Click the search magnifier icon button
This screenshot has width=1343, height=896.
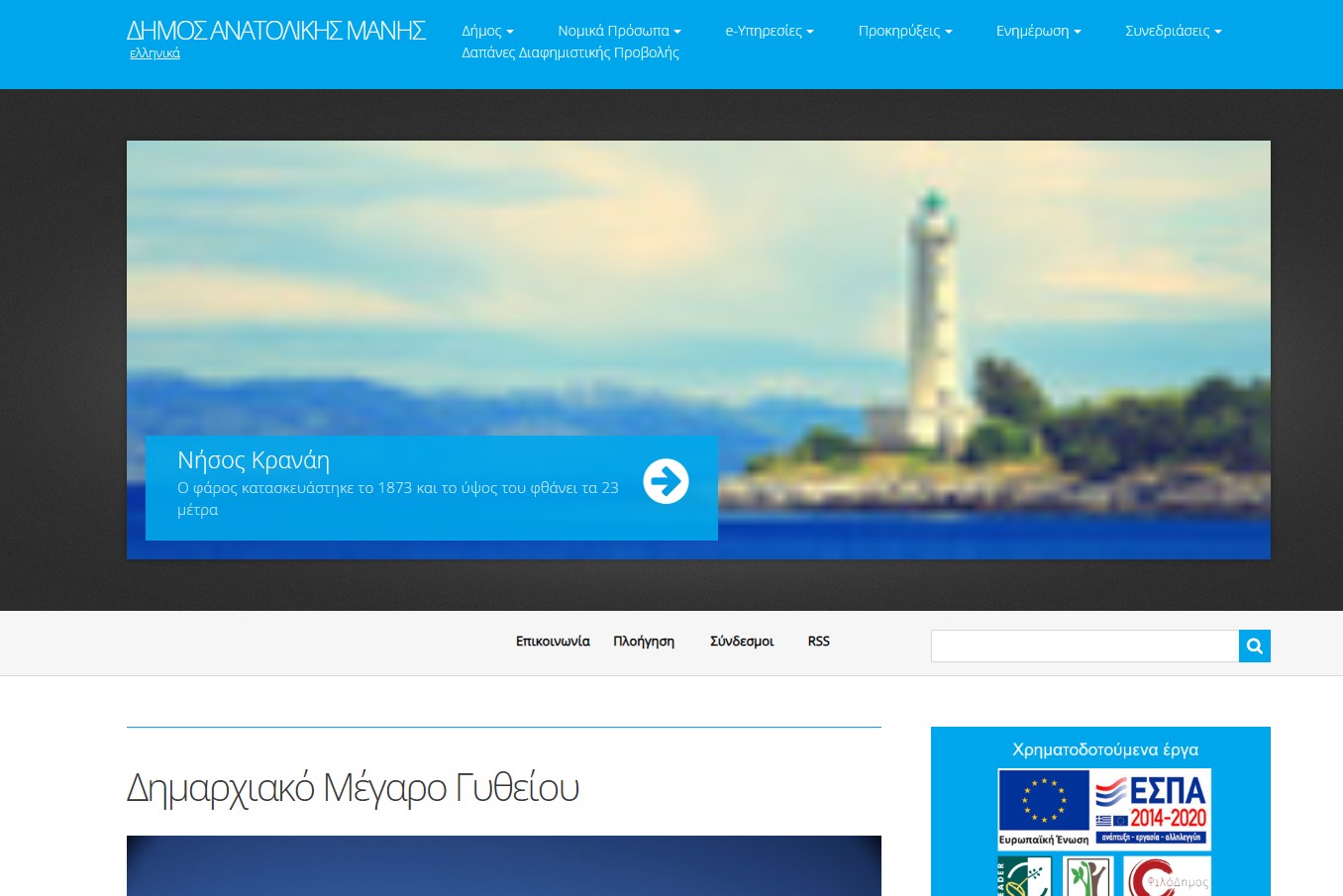point(1254,646)
